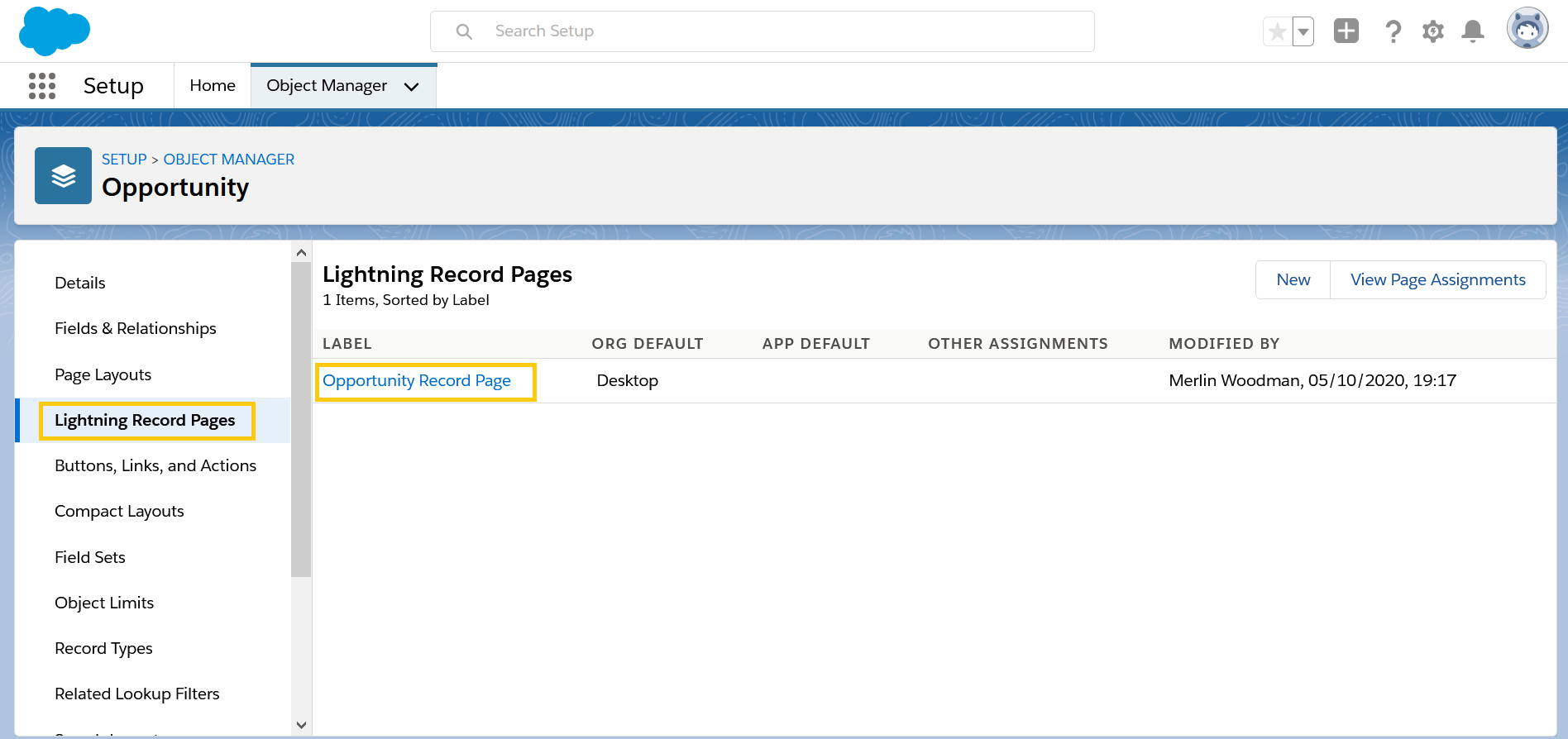
Task: Select Page Layouts in the sidebar
Action: pos(103,374)
